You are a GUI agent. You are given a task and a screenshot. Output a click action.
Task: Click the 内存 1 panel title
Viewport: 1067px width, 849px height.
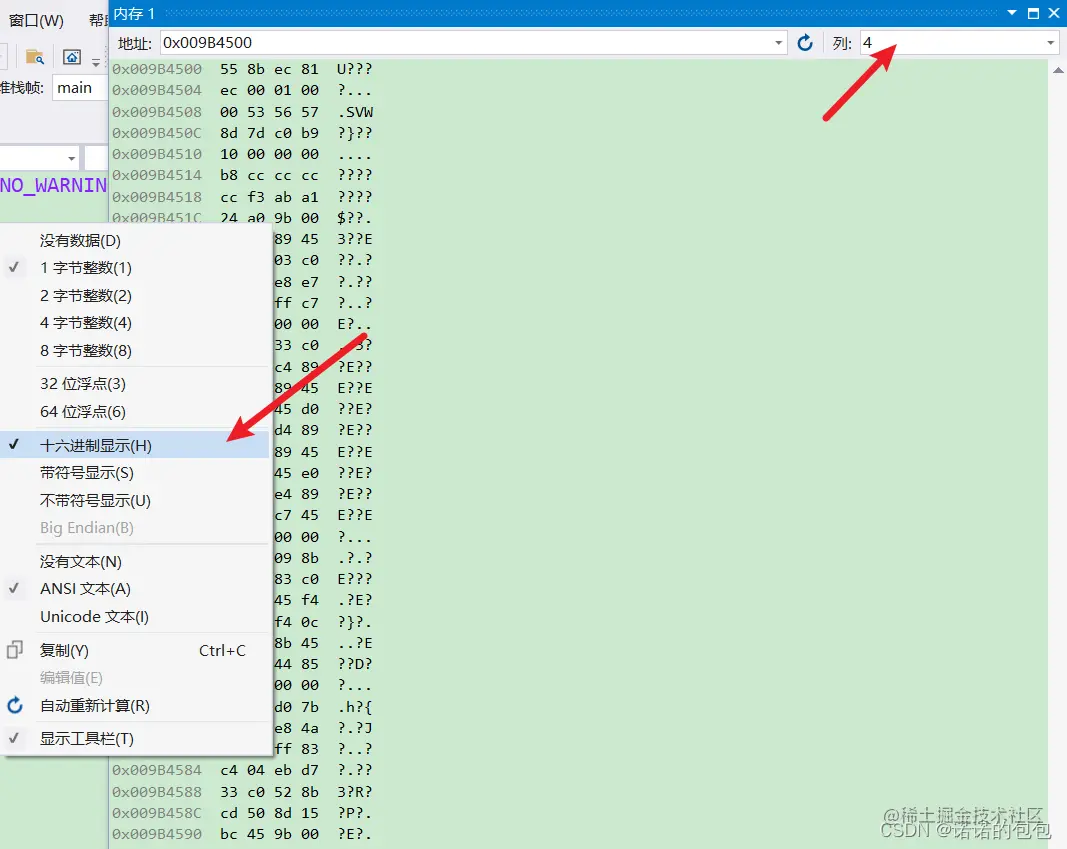pyautogui.click(x=134, y=14)
